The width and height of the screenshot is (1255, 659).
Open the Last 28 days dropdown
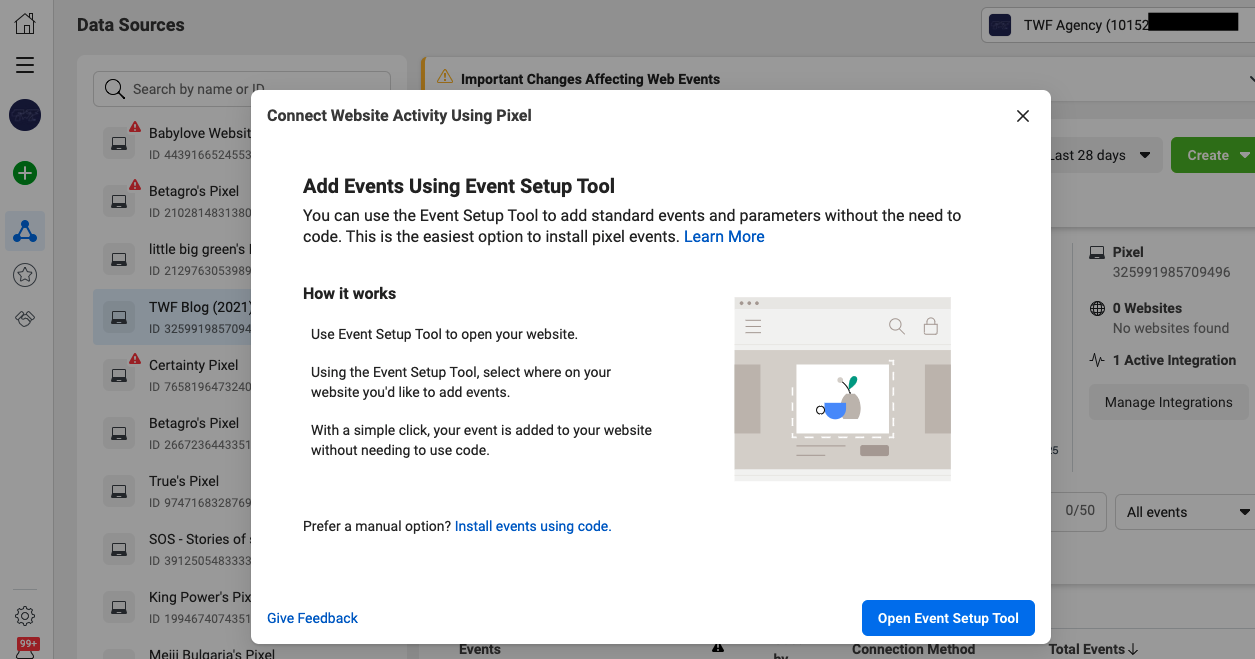click(x=1100, y=155)
